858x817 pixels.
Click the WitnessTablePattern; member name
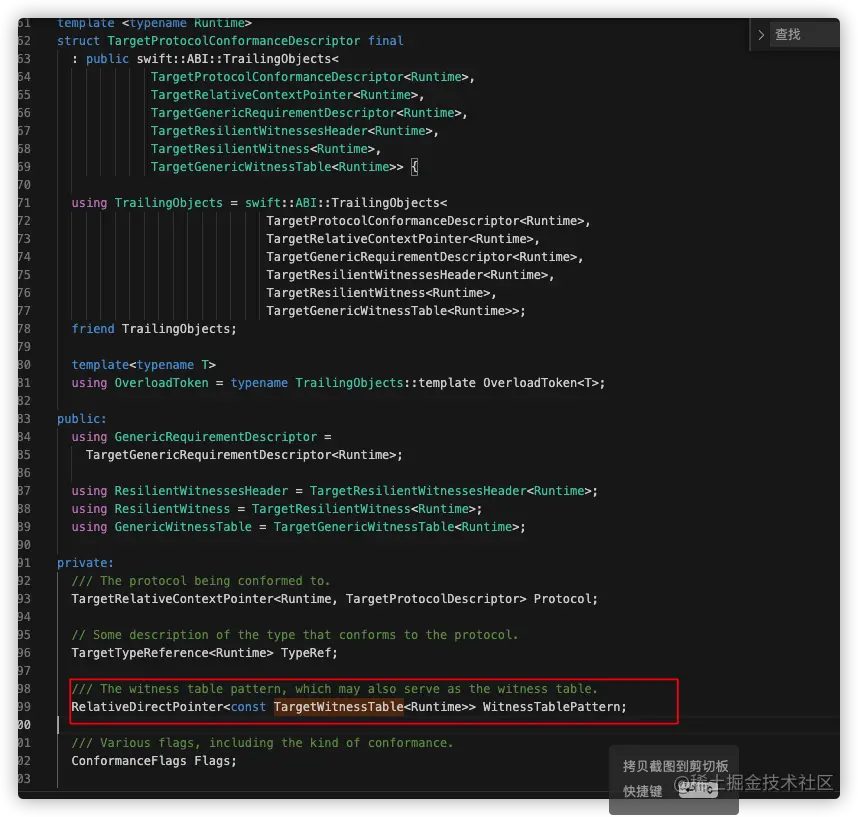point(554,707)
